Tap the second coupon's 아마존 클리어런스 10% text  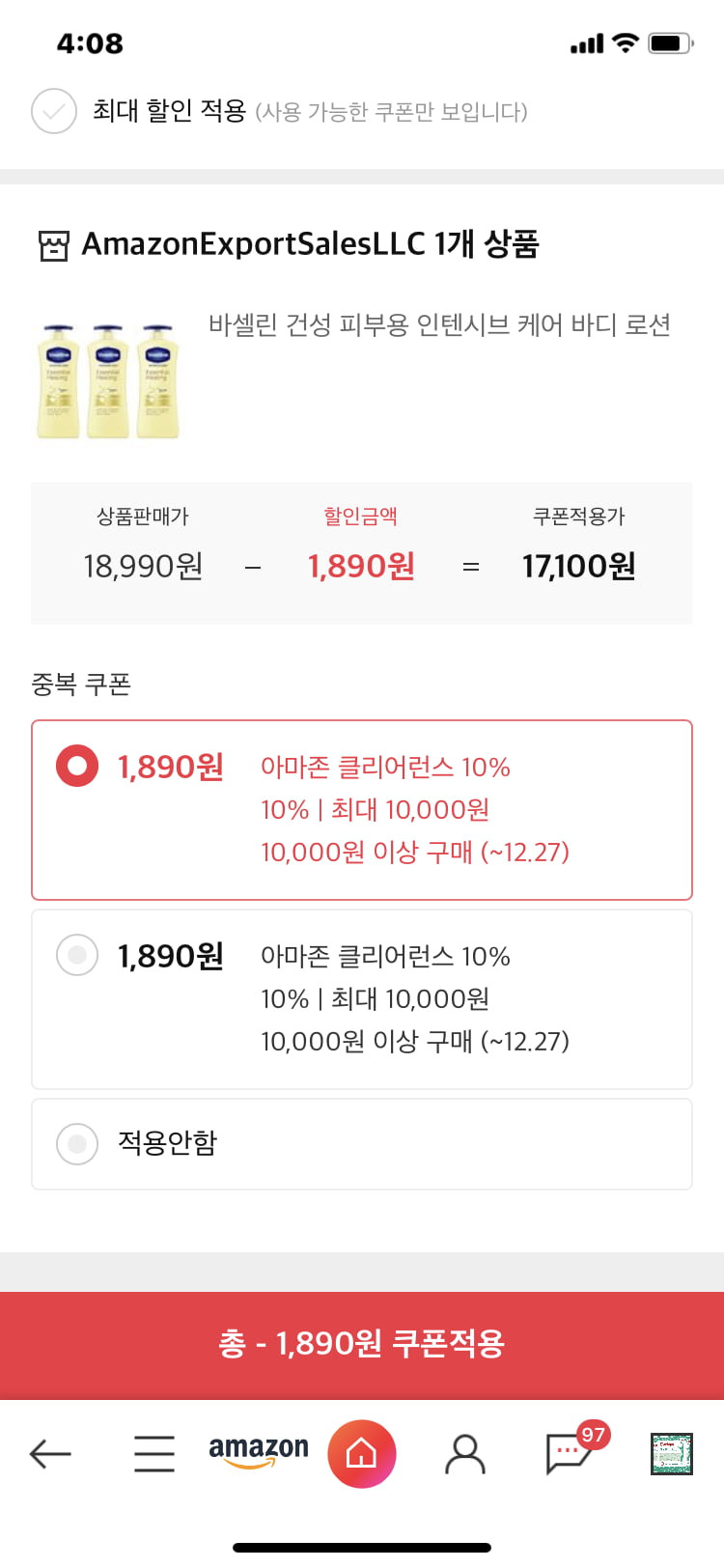[x=385, y=957]
